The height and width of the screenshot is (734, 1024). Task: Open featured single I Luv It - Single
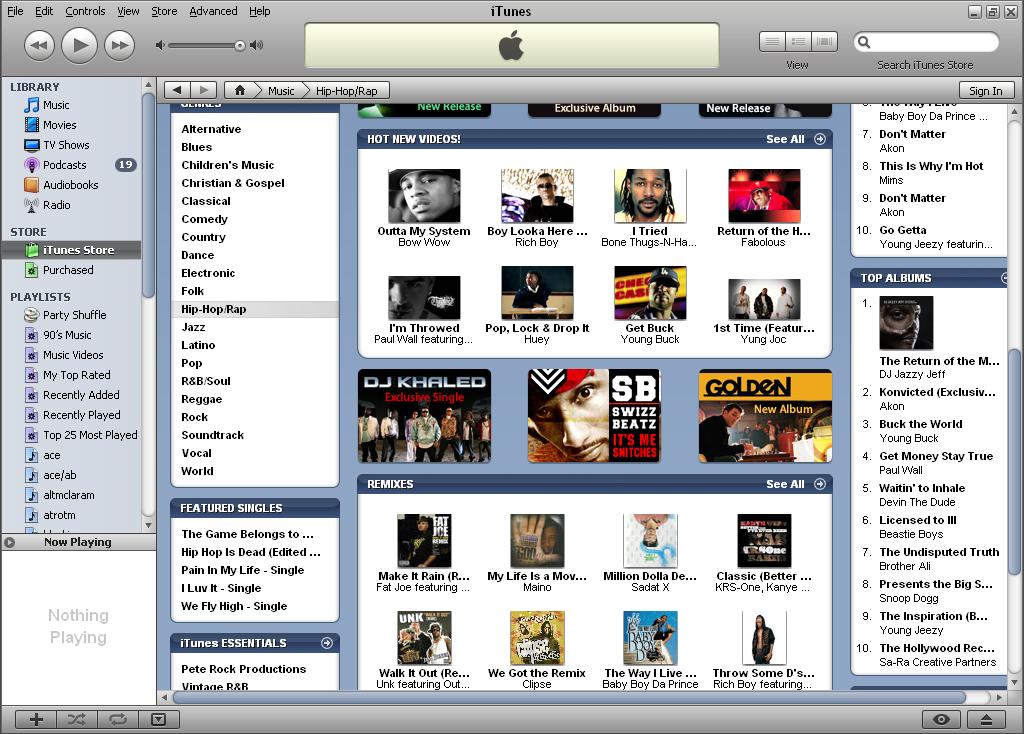coord(221,588)
